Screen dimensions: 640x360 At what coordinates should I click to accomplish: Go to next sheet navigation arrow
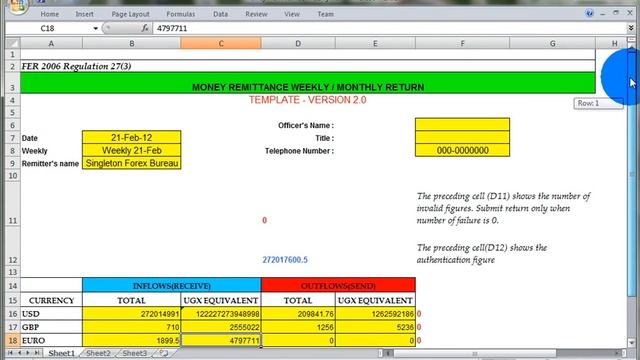click(x=28, y=353)
